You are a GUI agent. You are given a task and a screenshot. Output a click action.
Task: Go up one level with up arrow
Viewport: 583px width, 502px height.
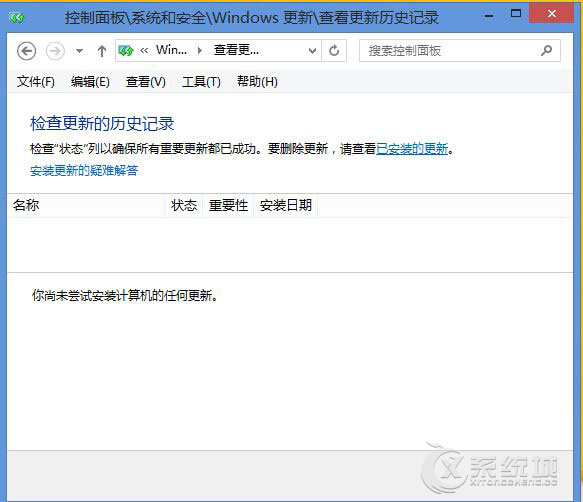pos(102,51)
